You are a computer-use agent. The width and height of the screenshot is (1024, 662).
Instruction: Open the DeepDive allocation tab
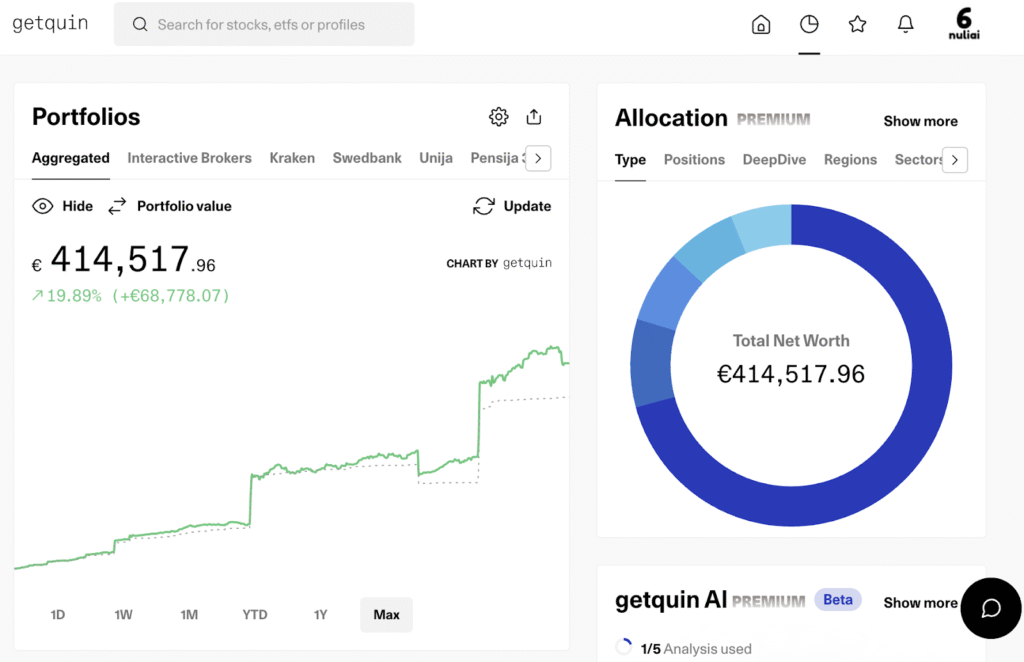[x=774, y=160]
